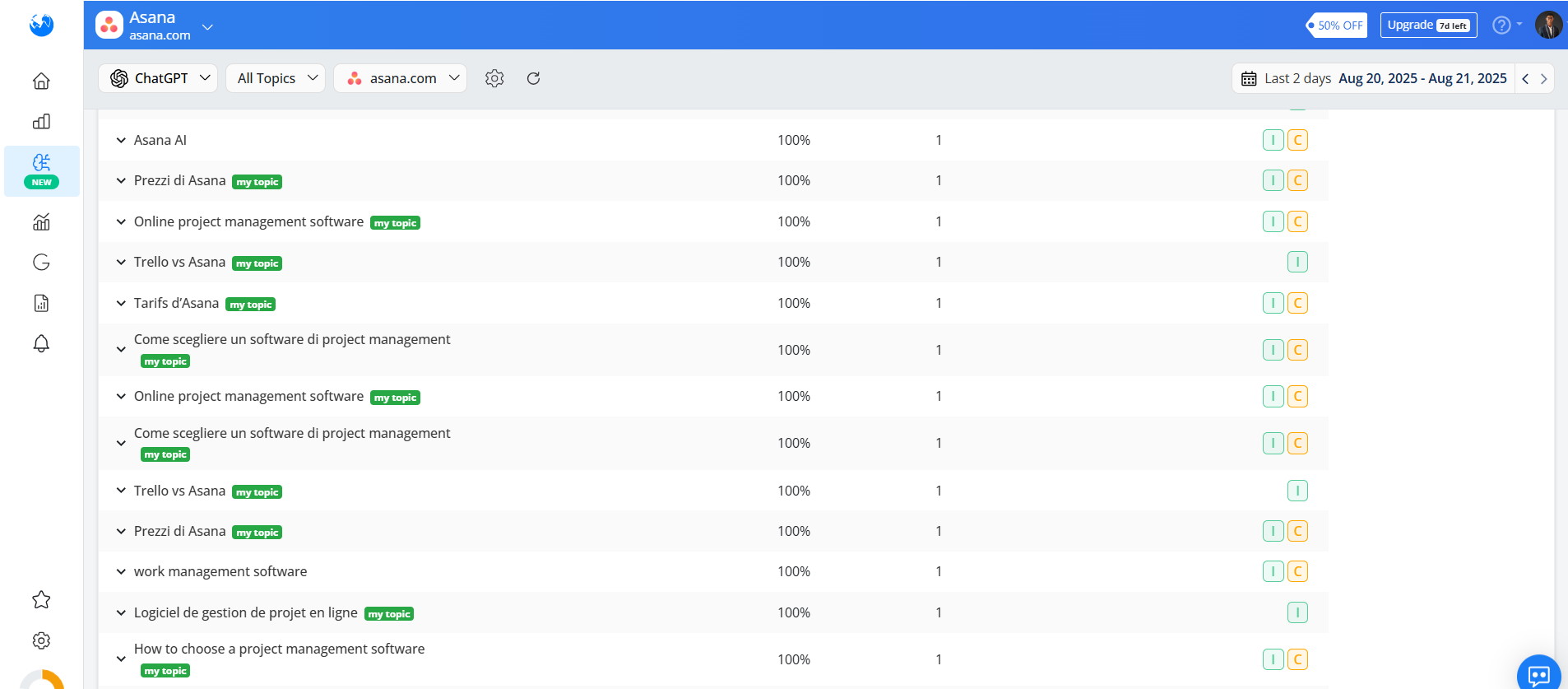The width and height of the screenshot is (1568, 689).
Task: Open the analytics graph sidebar icon
Action: (41, 221)
